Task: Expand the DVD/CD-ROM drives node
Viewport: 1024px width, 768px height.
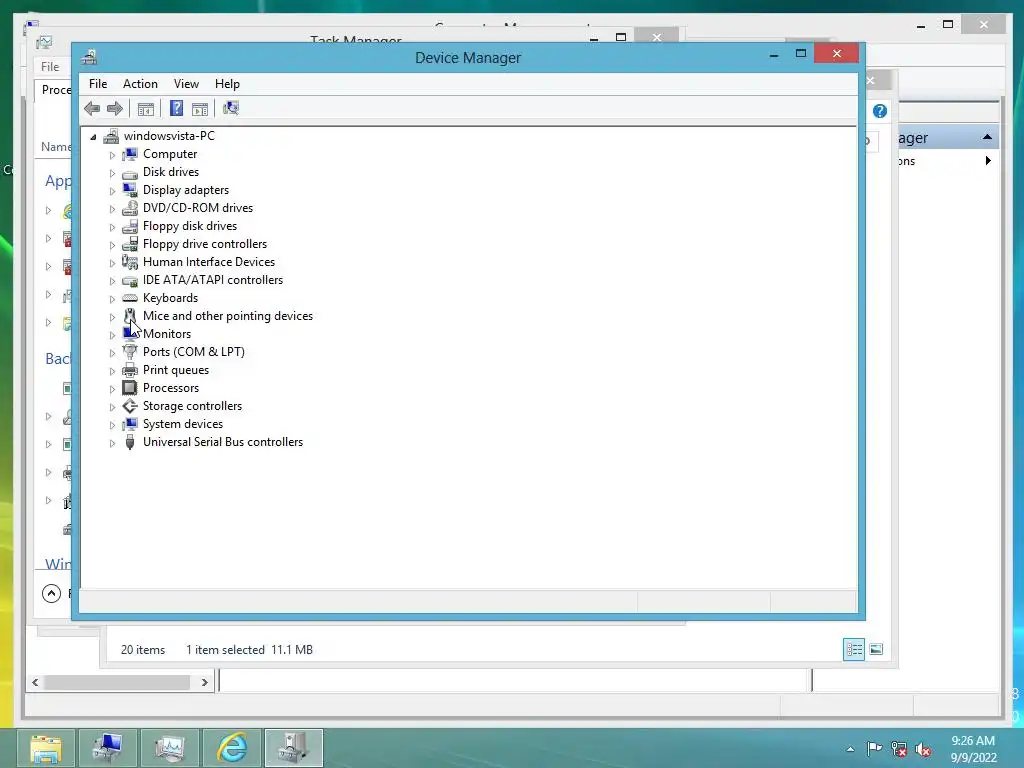Action: [112, 209]
